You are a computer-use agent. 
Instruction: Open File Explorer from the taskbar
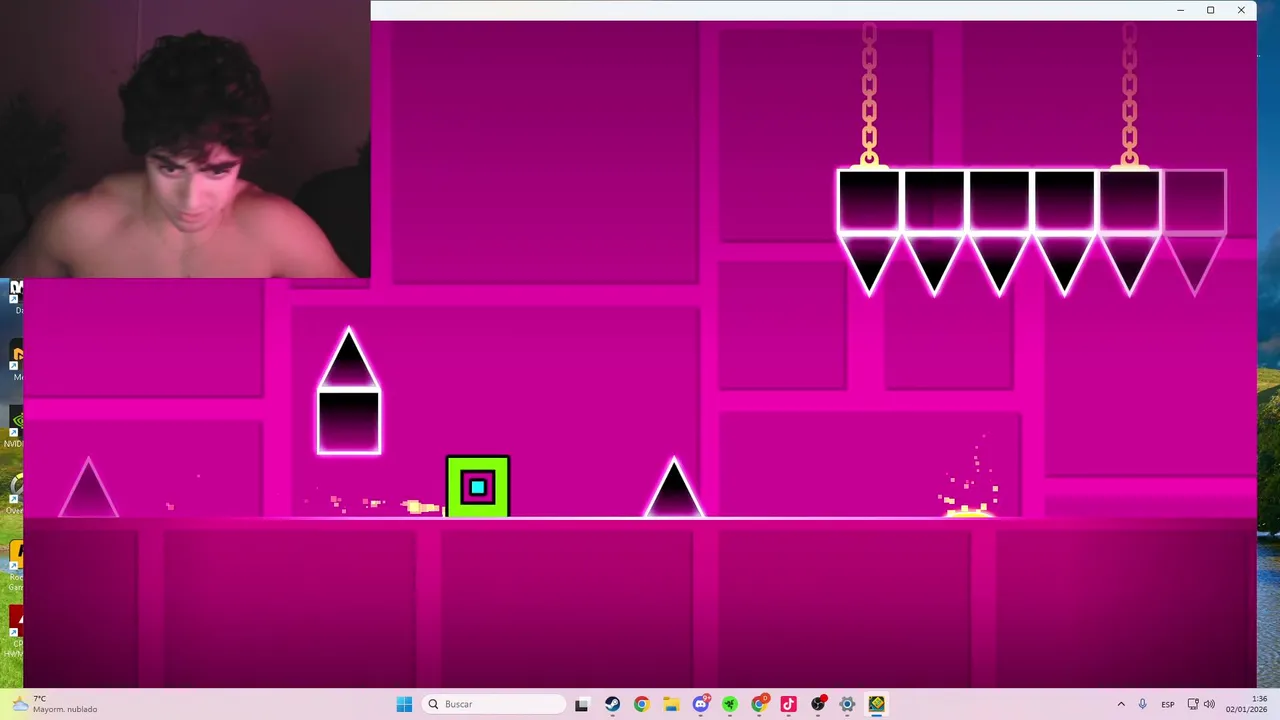pyautogui.click(x=671, y=704)
